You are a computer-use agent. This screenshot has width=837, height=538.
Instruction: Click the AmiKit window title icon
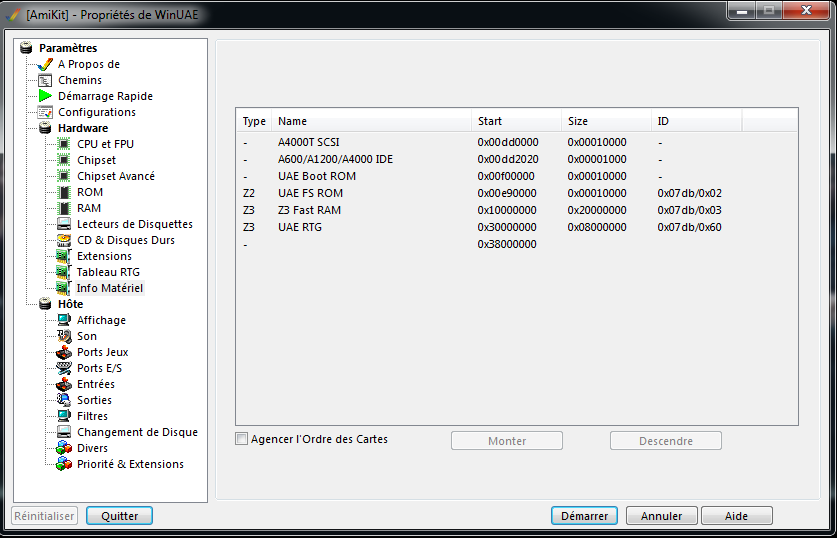point(13,14)
